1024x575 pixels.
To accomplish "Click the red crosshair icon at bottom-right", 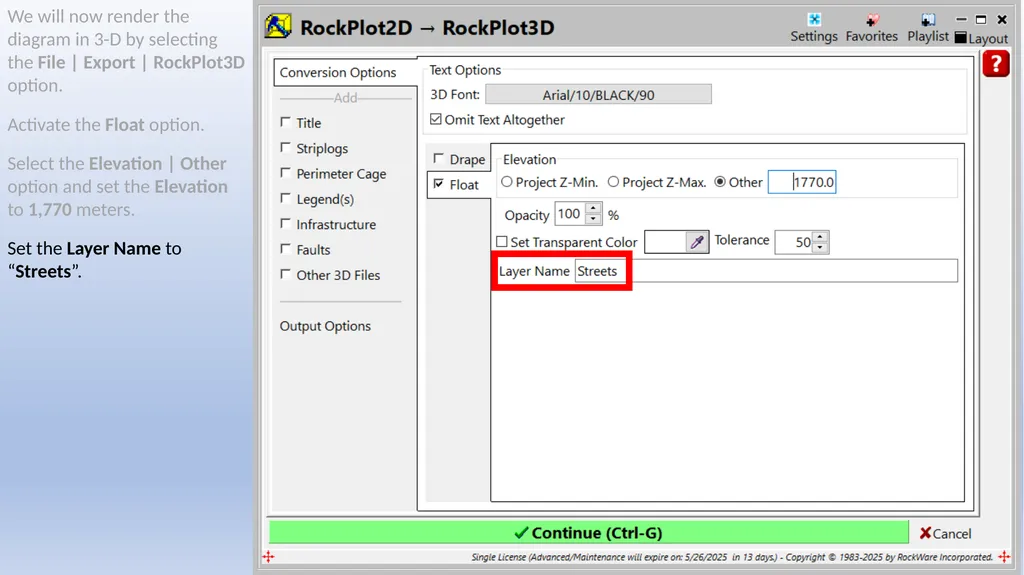I will [x=1004, y=557].
